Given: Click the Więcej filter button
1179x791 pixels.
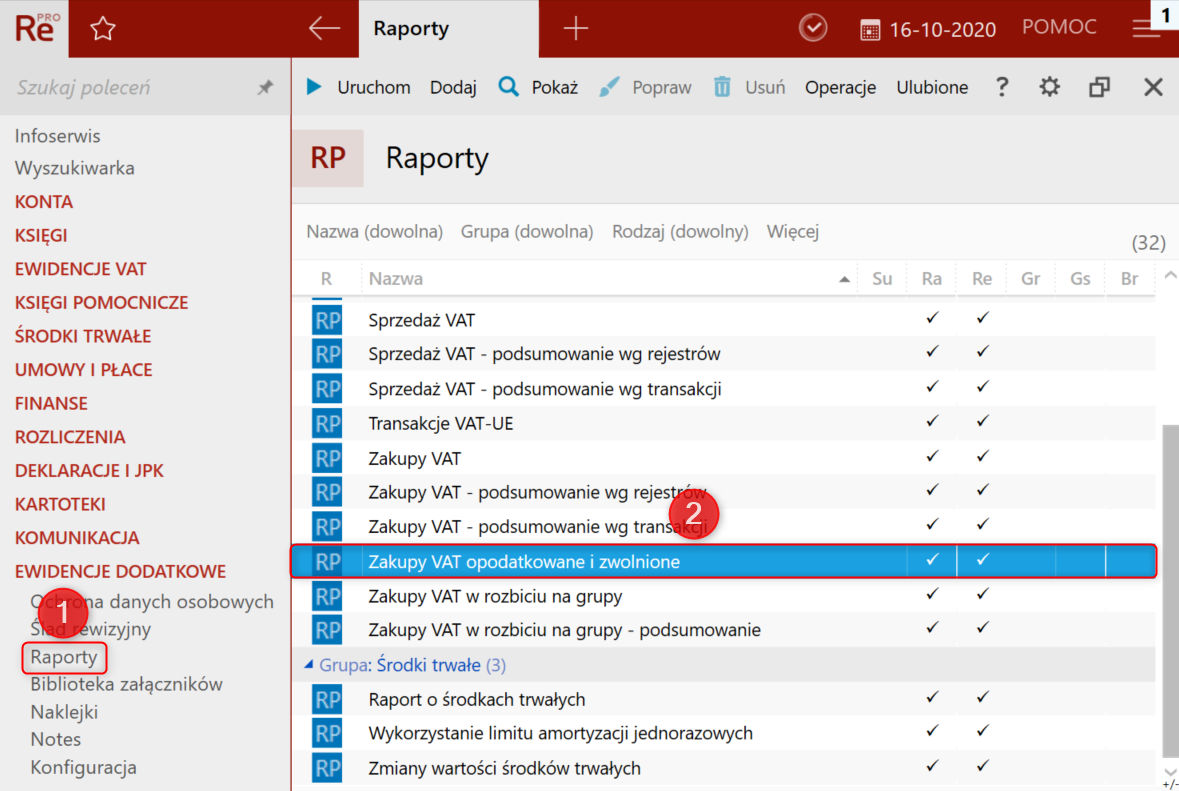Looking at the screenshot, I should click(792, 232).
